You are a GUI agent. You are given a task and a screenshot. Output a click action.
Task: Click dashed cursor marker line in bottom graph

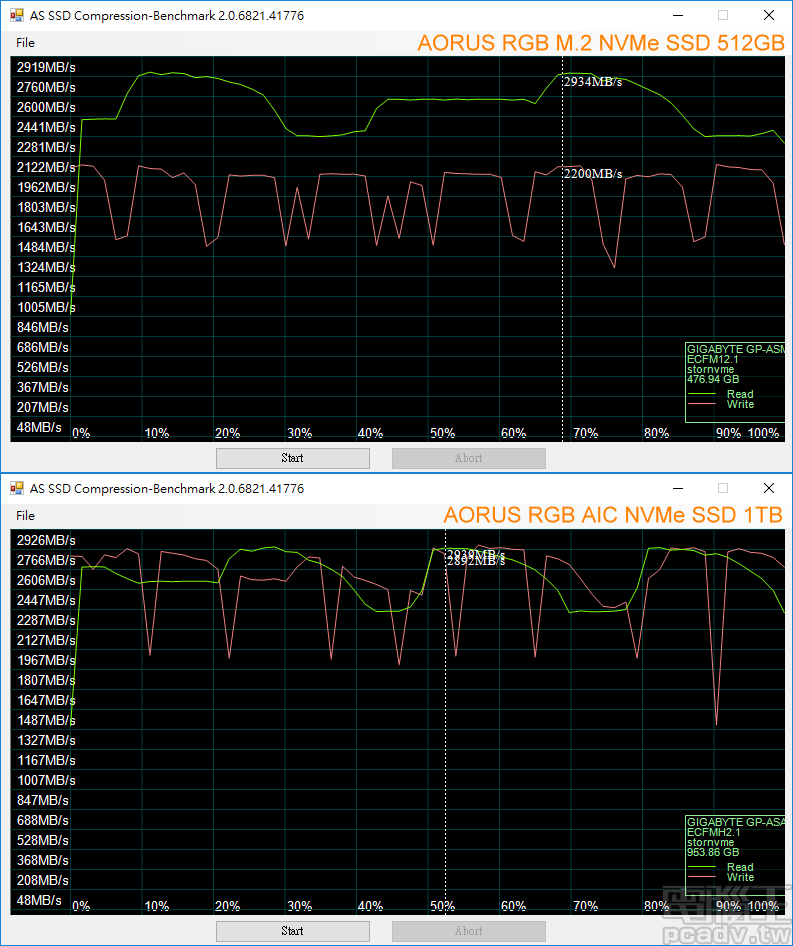pos(445,722)
